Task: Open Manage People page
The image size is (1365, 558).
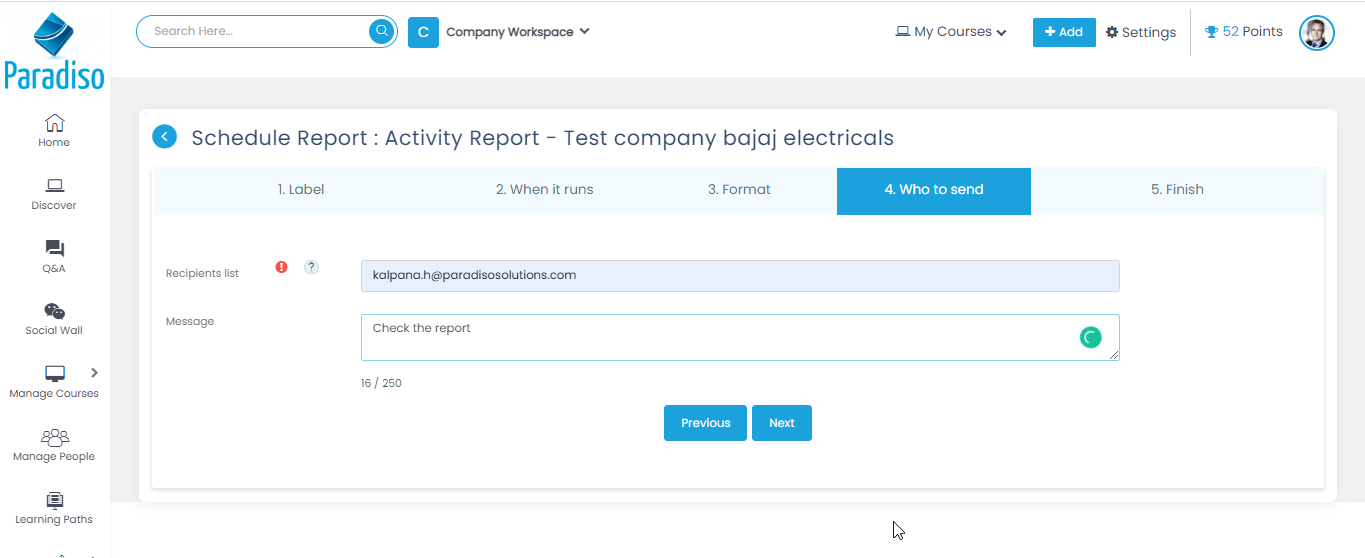Action: (54, 445)
